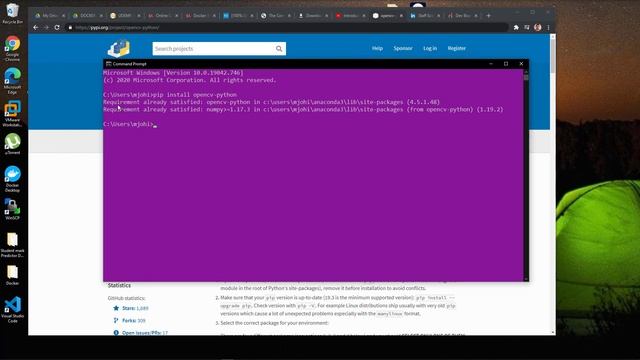640x360 pixels.
Task: Click the PyPI search magnifier icon
Action: 279,49
